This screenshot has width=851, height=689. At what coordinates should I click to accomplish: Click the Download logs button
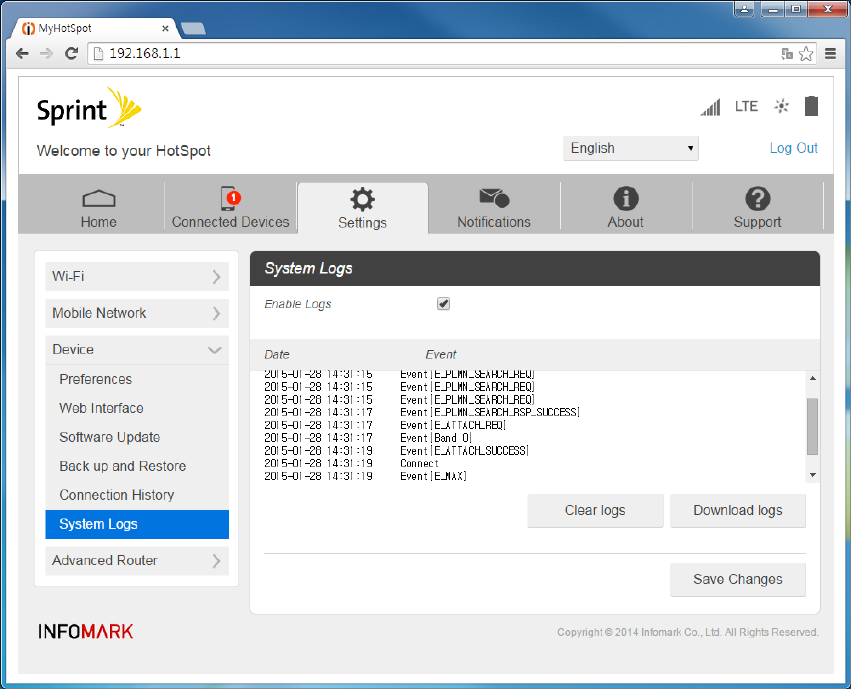coord(738,511)
